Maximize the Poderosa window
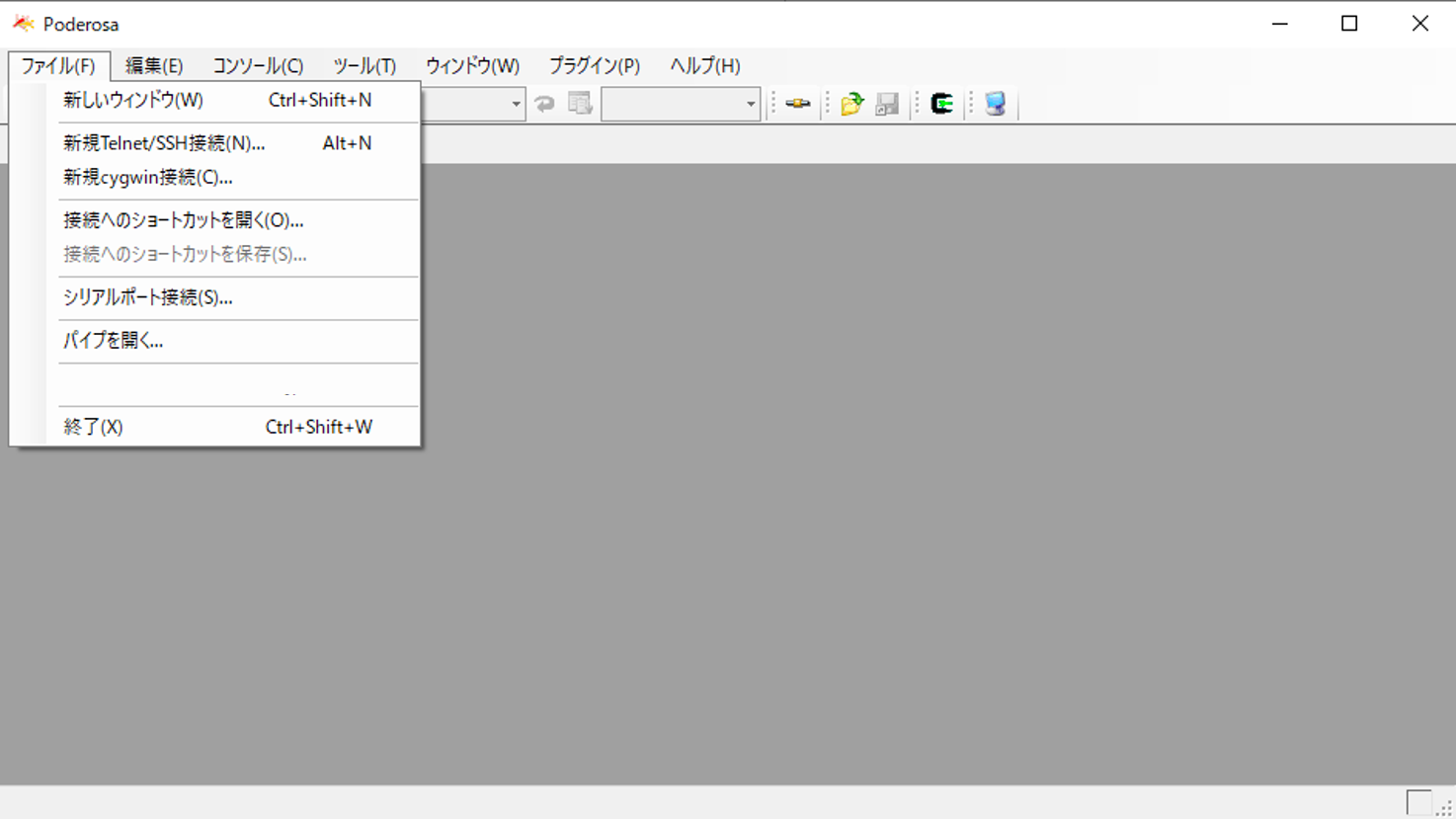This screenshot has height=819, width=1456. tap(1349, 24)
